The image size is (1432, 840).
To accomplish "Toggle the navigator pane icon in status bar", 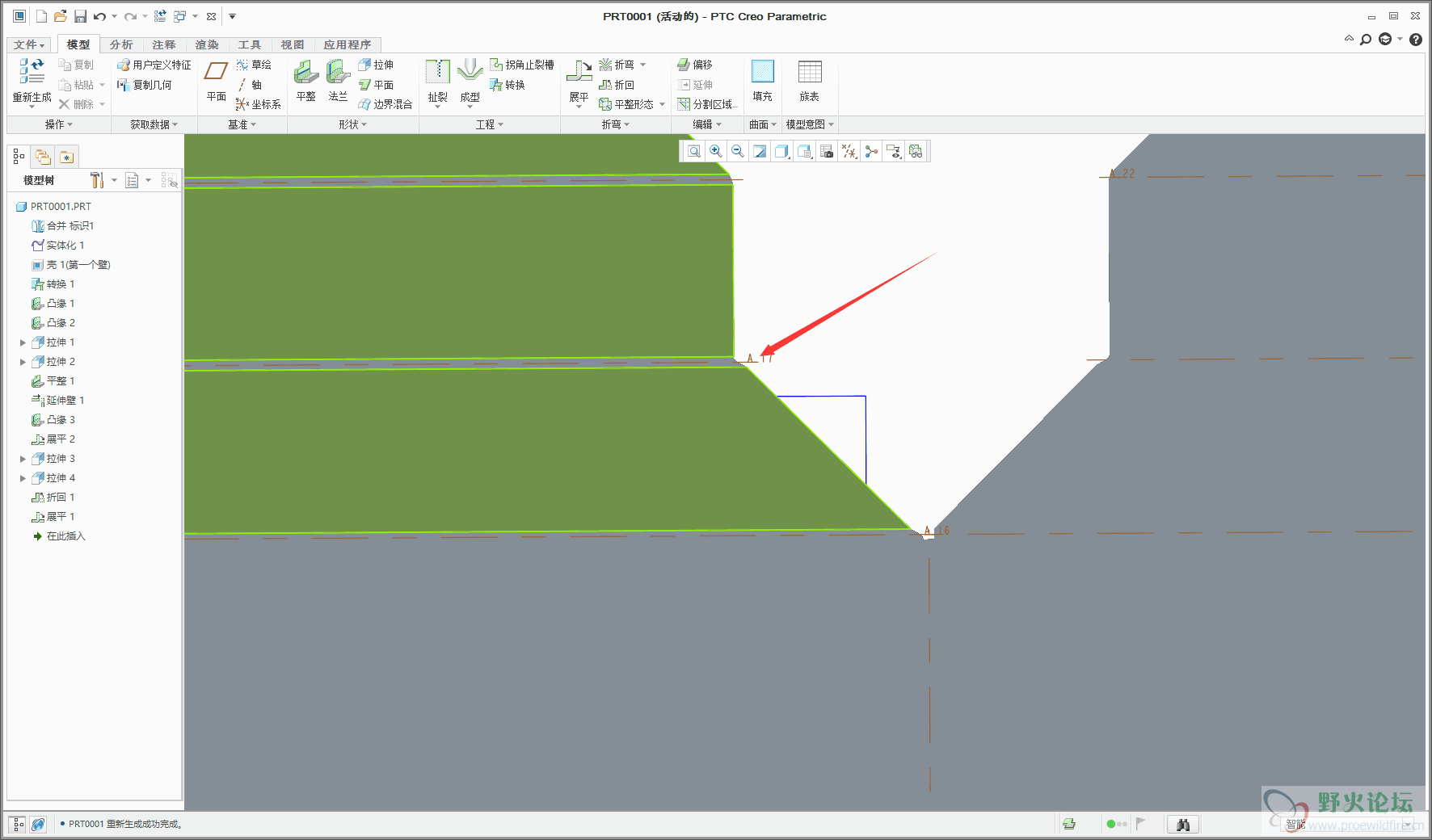I will pyautogui.click(x=19, y=825).
